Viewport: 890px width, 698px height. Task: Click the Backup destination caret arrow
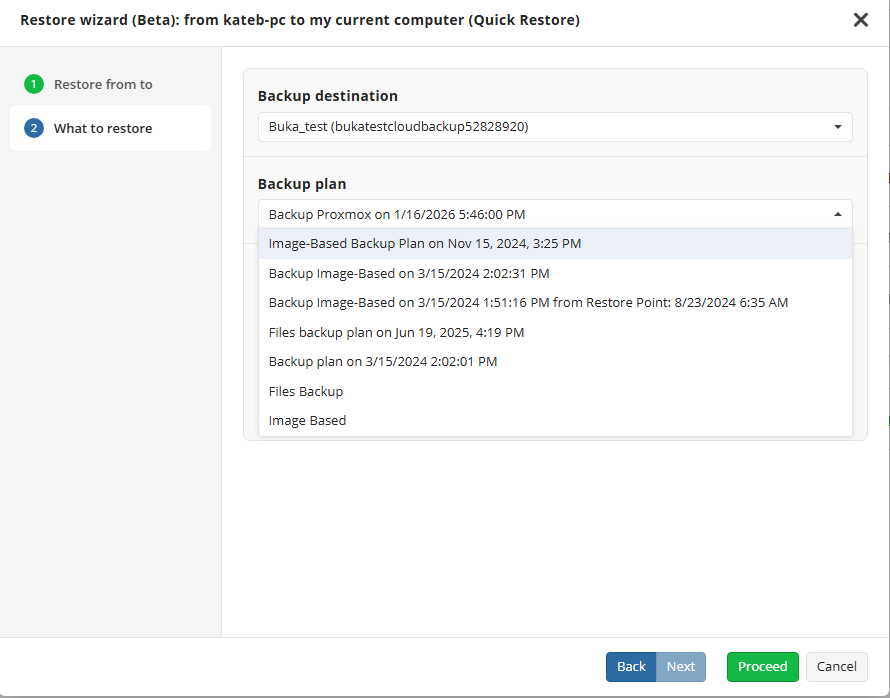[837, 127]
